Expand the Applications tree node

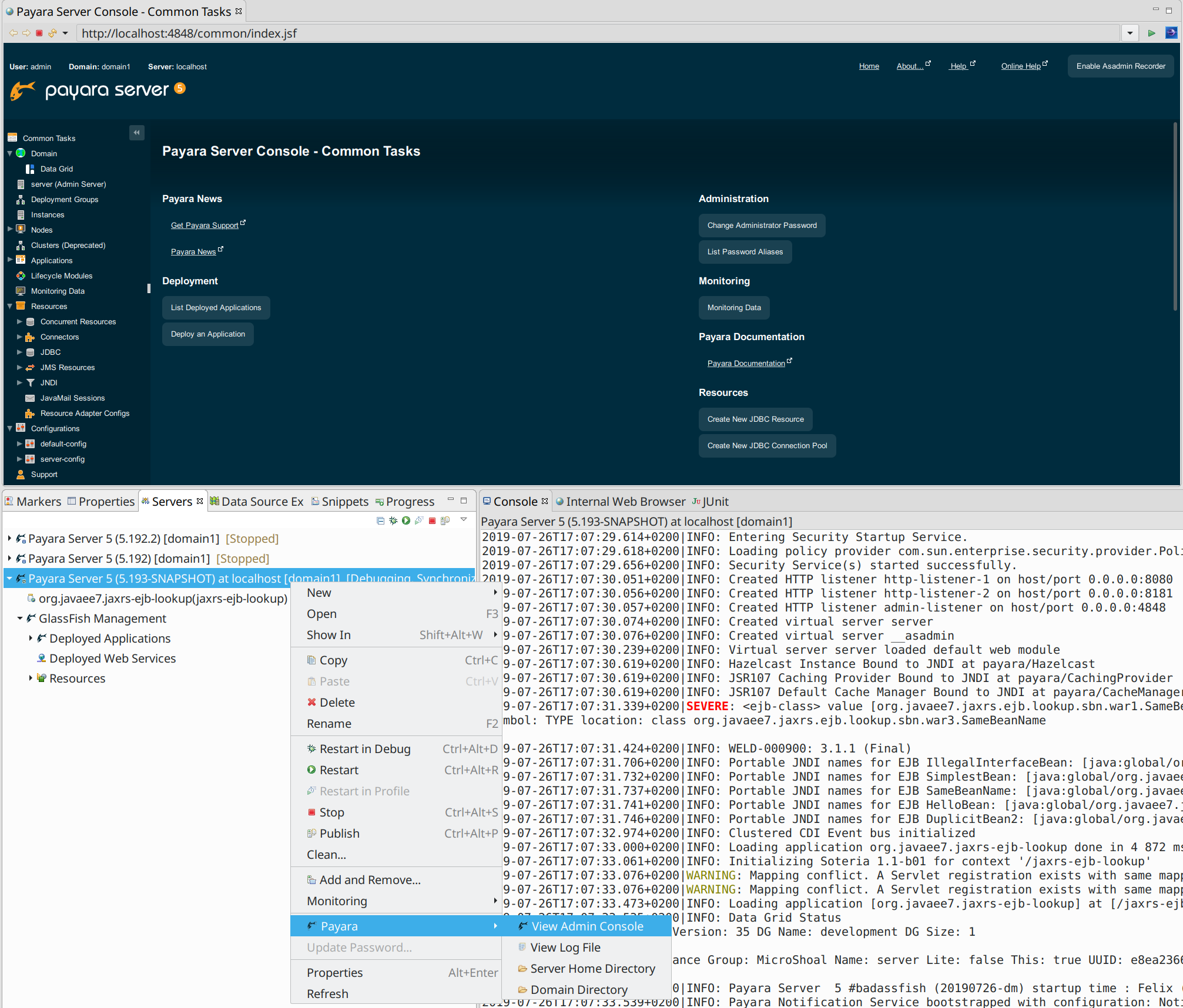(x=9, y=260)
